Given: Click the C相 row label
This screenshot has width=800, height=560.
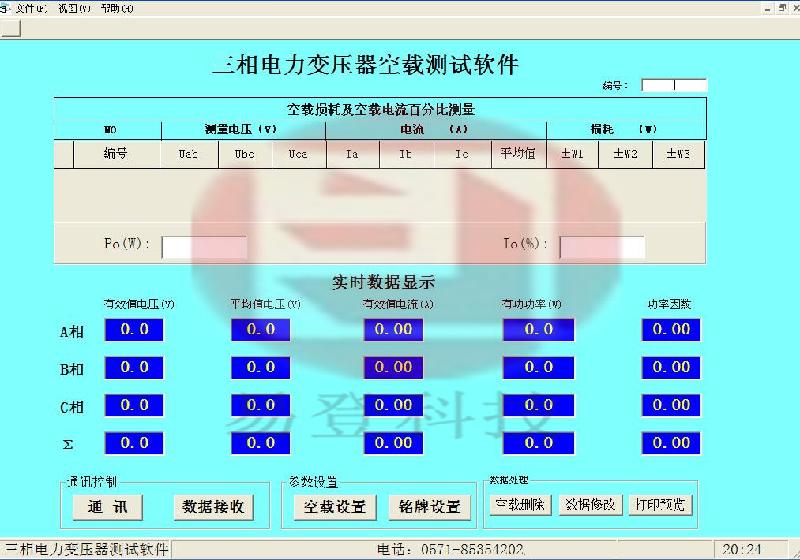Looking at the screenshot, I should point(72,408).
